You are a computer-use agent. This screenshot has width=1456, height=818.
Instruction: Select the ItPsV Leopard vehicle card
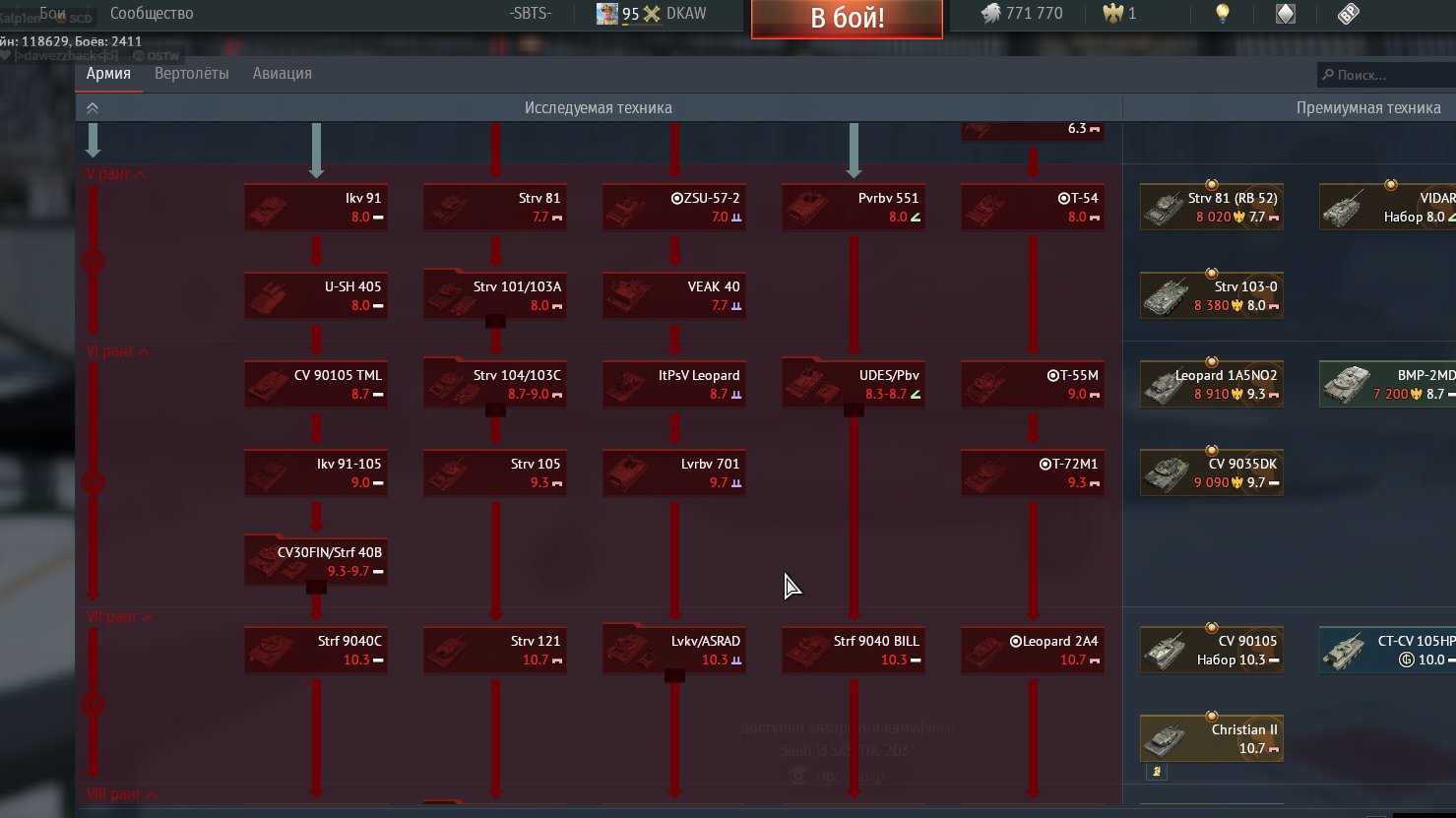tap(674, 385)
